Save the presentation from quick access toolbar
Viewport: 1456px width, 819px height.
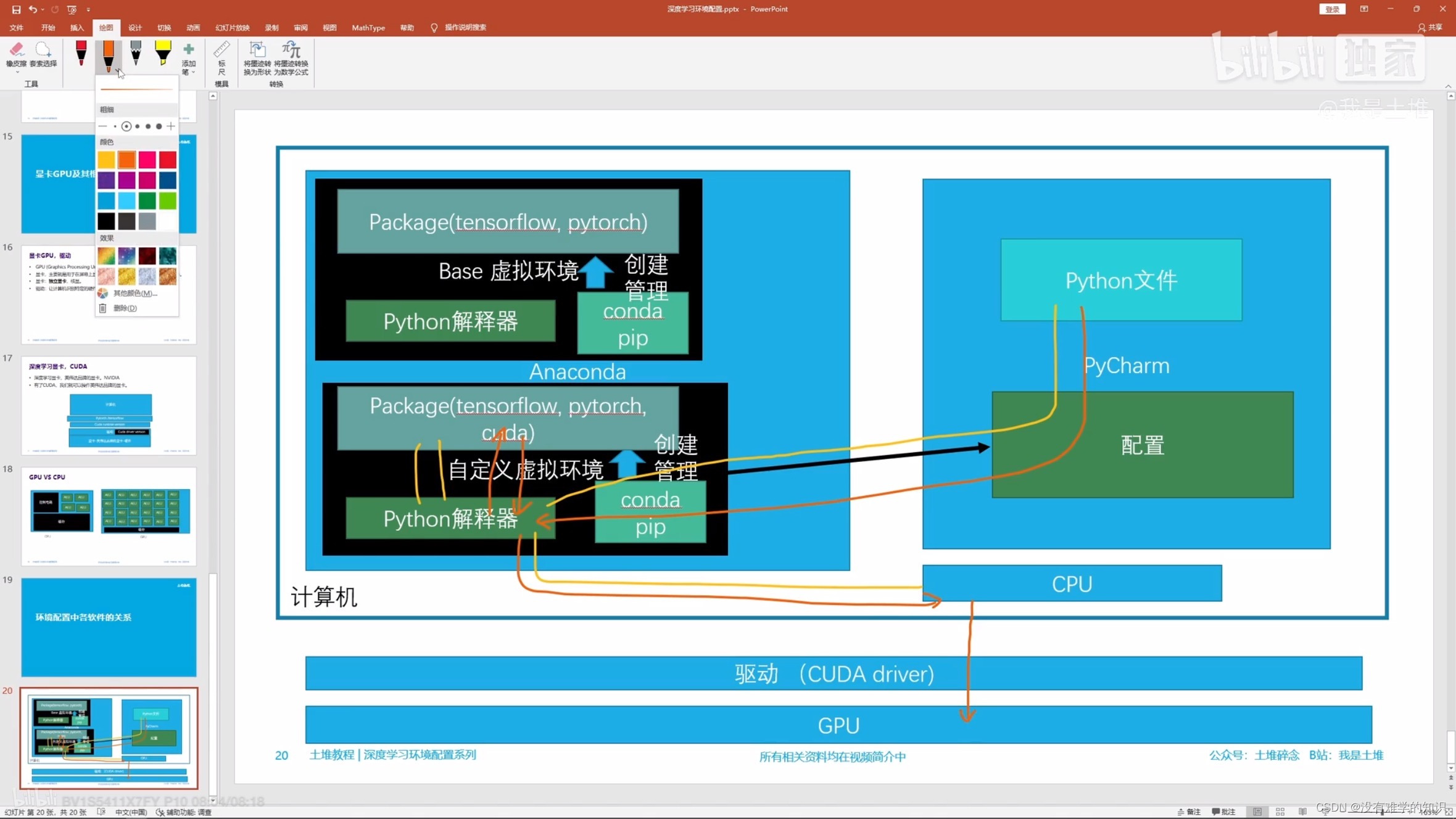(x=16, y=9)
